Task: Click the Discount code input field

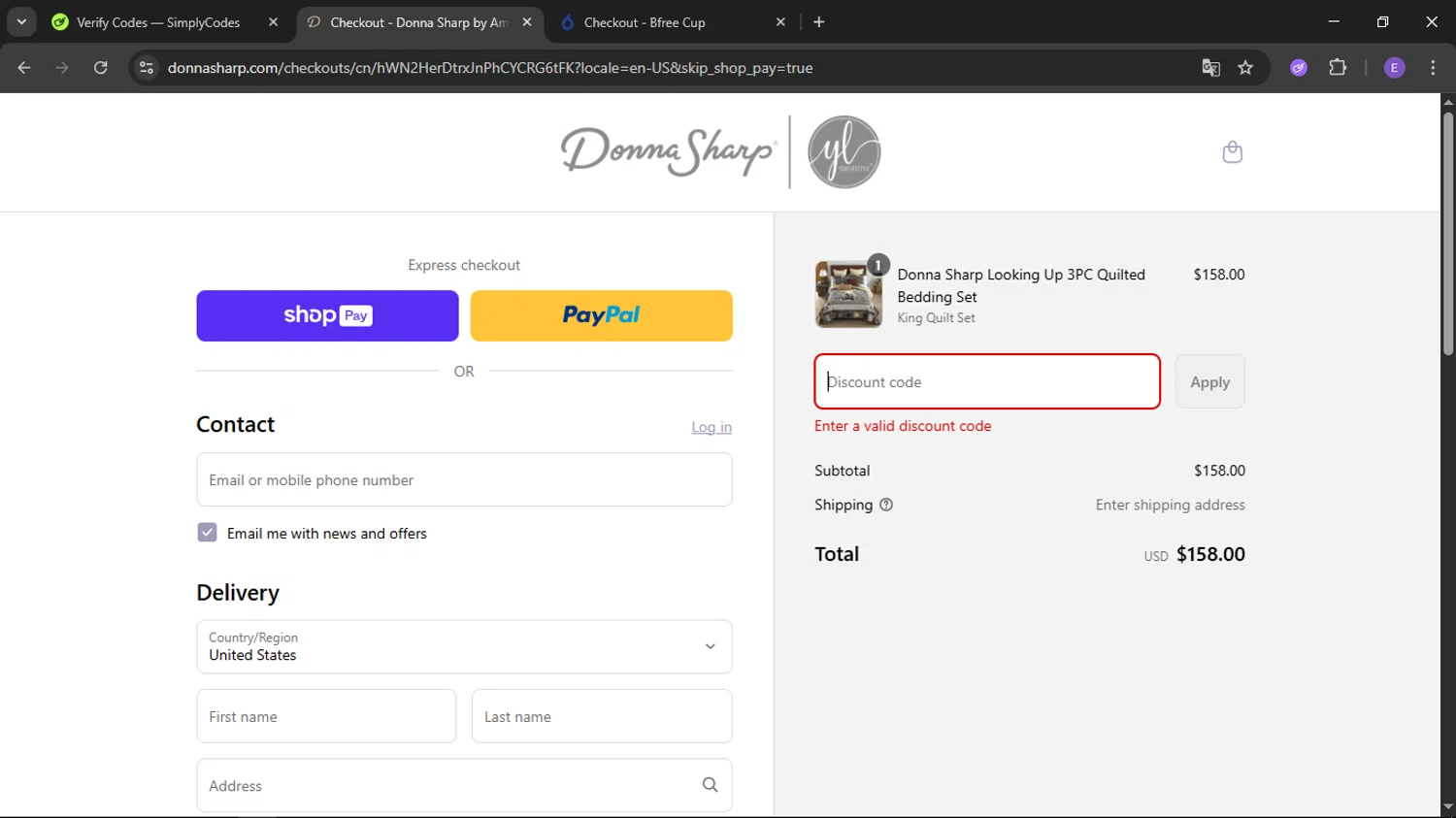Action: tap(986, 382)
